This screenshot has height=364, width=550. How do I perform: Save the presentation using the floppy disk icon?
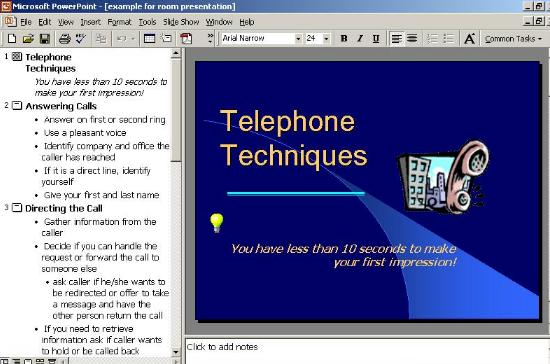(x=45, y=39)
